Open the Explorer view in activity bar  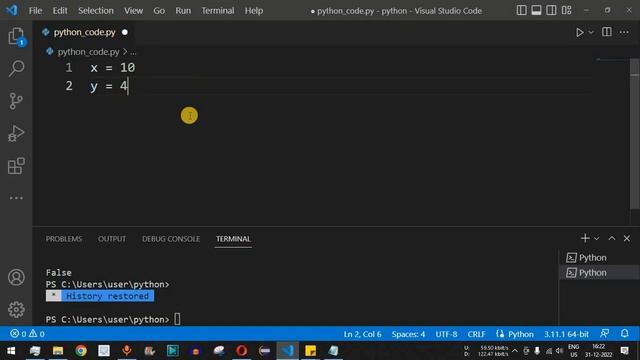click(16, 36)
